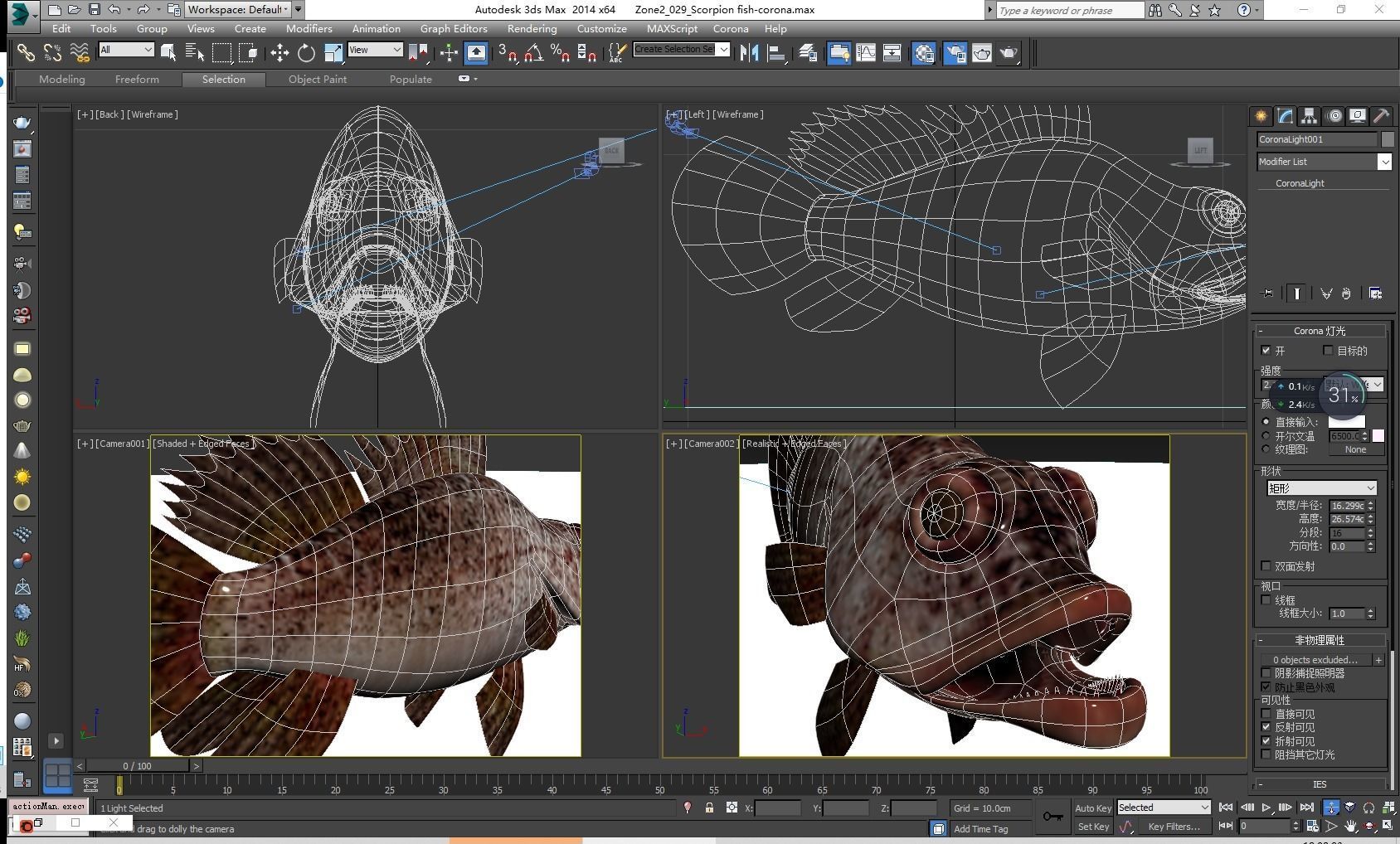Screen dimensions: 1400x844
Task: Select the 开尔文温 radio button
Action: pos(1266,435)
